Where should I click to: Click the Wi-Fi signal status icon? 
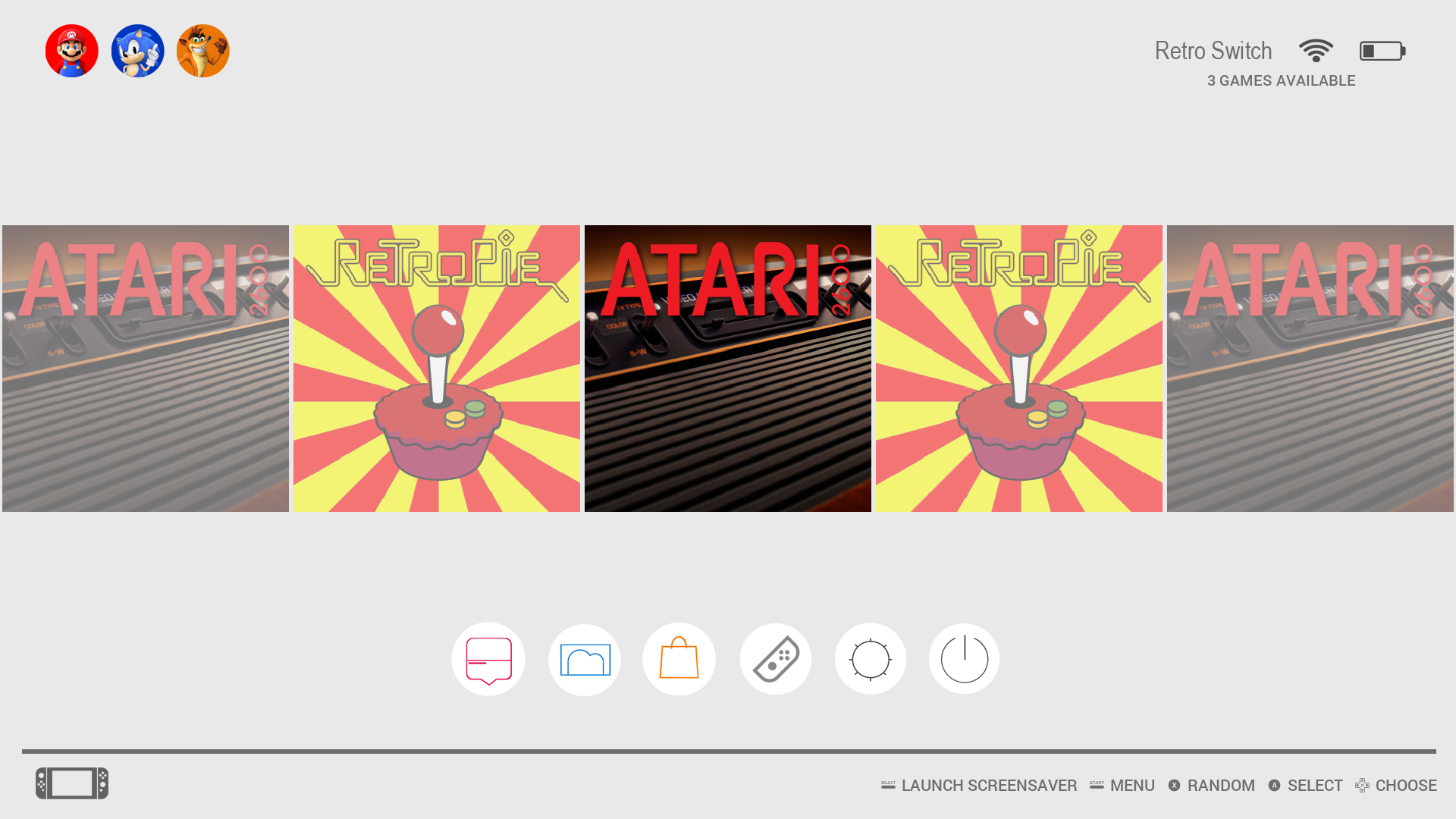[x=1316, y=51]
